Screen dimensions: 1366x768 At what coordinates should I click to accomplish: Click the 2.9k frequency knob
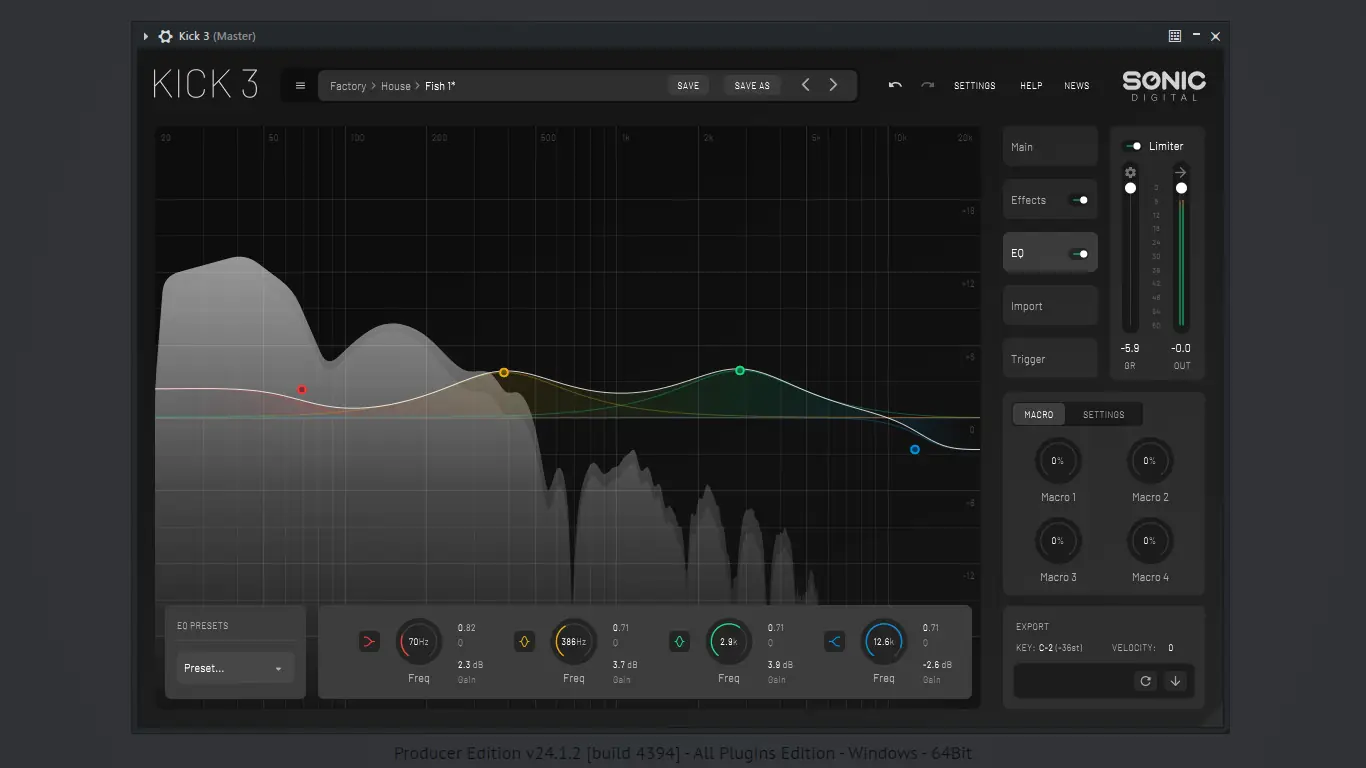(x=729, y=642)
